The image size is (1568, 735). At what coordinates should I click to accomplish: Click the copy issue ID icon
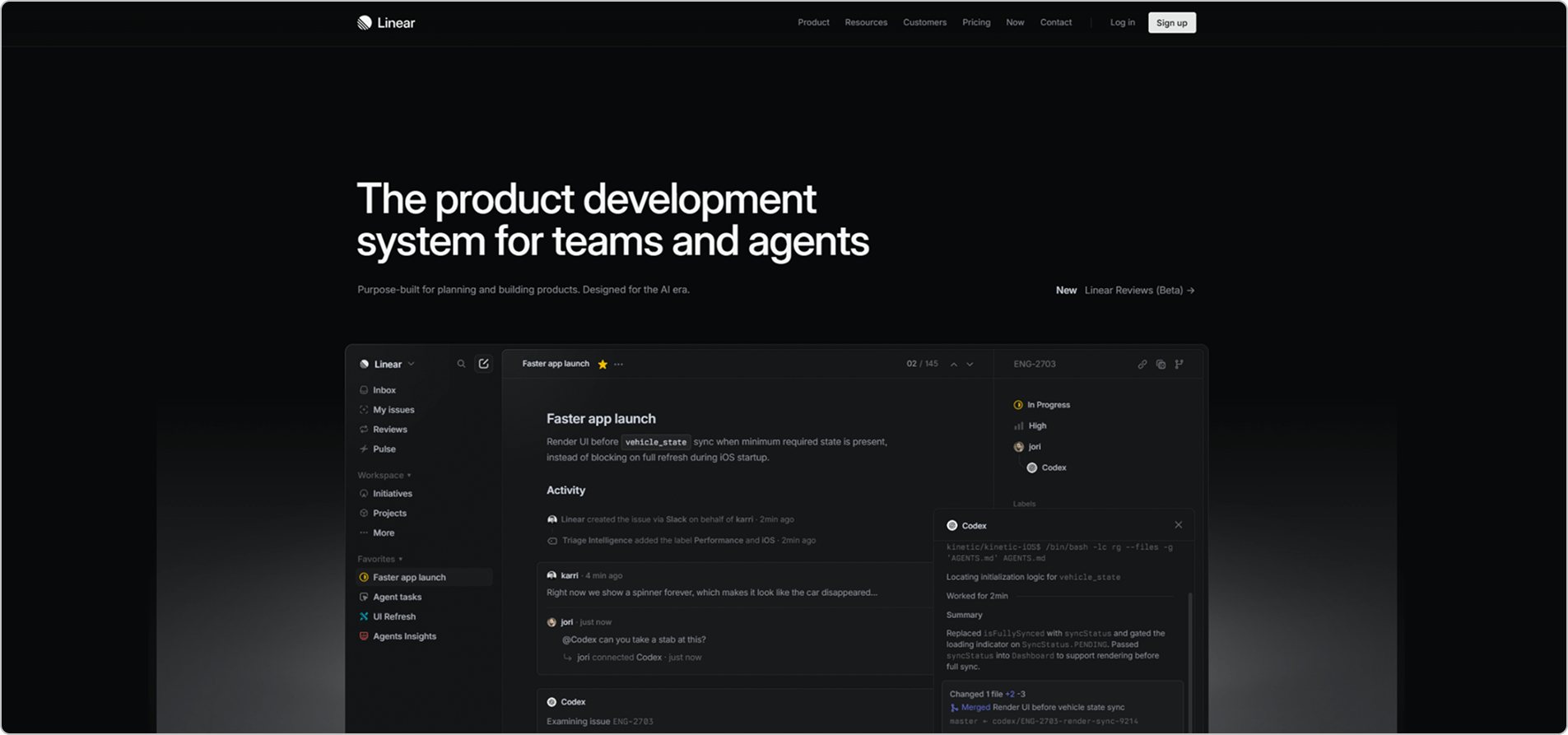pyautogui.click(x=1161, y=365)
